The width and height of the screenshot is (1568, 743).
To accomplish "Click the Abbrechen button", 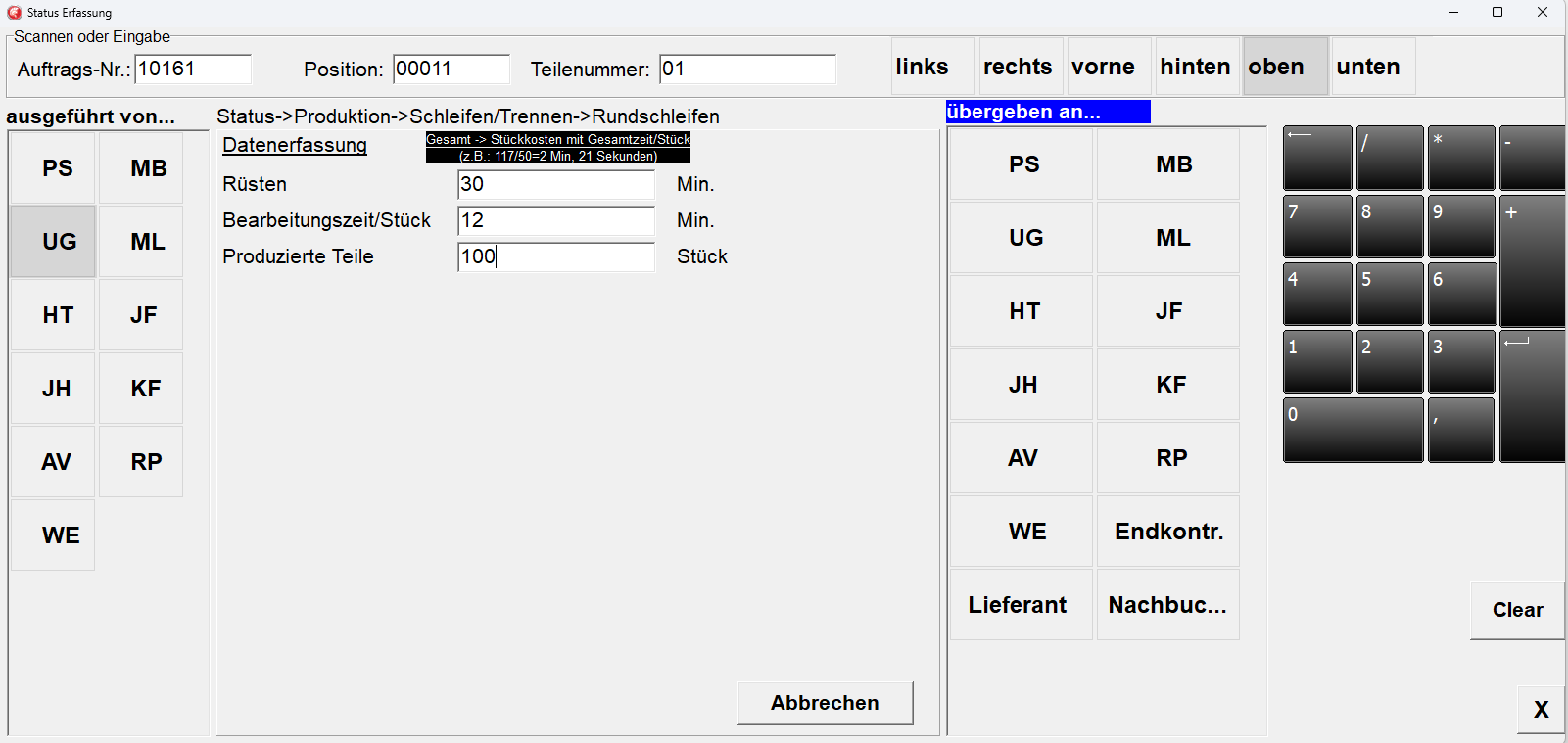I will (x=825, y=703).
